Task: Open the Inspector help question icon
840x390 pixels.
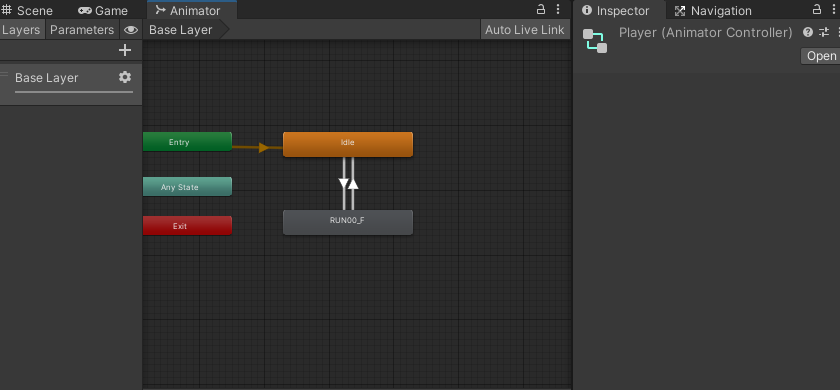Action: (x=808, y=32)
